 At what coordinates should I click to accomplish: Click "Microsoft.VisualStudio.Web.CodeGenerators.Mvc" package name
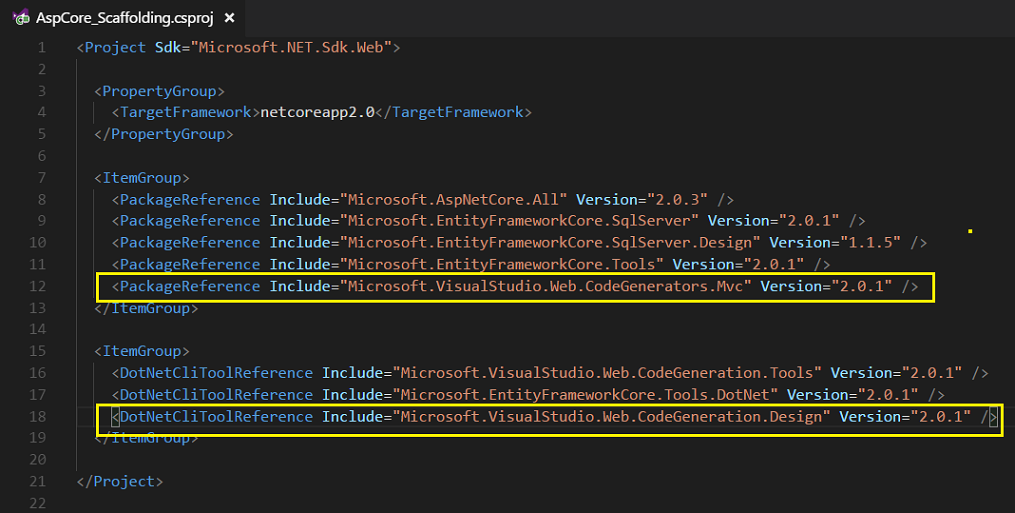click(546, 286)
